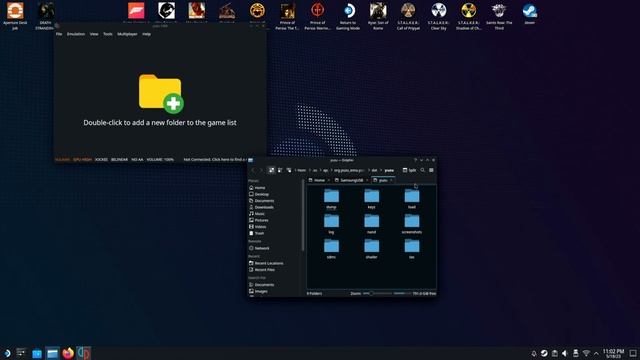Viewport: 640px width, 360px height.
Task: Go to Pictures in Dolphin Places panel
Action: 259,220
